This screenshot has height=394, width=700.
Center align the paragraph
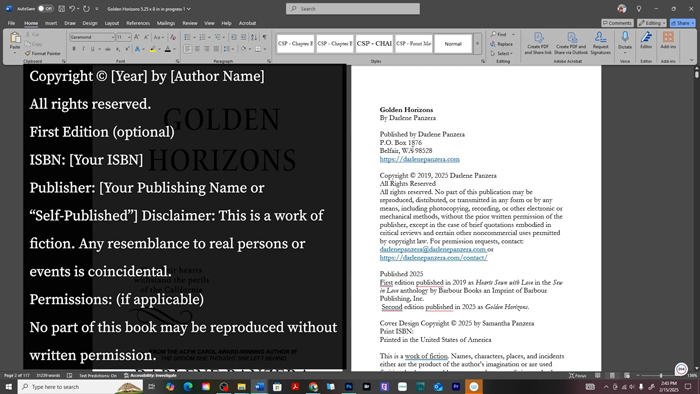click(197, 49)
